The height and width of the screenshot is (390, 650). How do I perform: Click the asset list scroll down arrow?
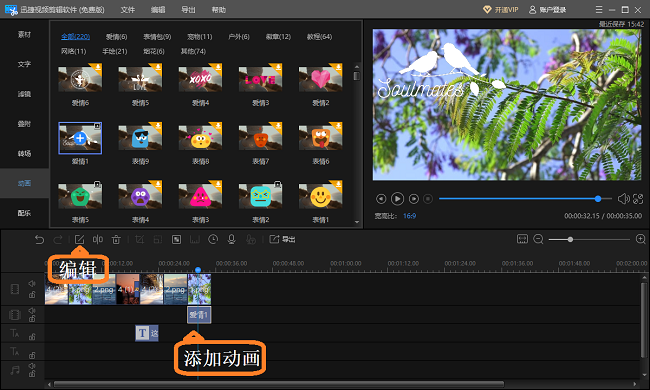coord(357,222)
